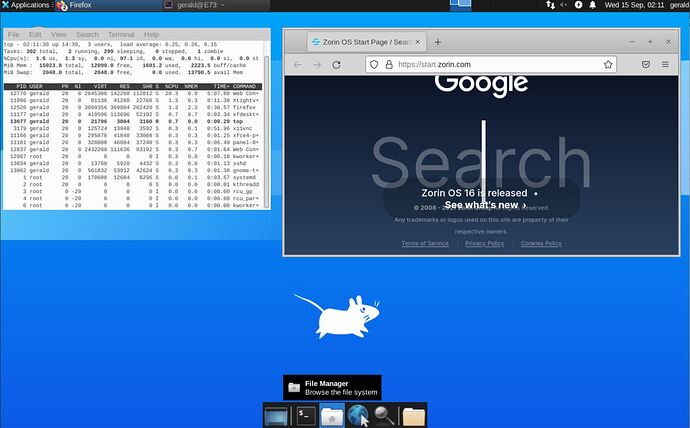
Task: Launch Terminal emulator from dock
Action: click(306, 416)
